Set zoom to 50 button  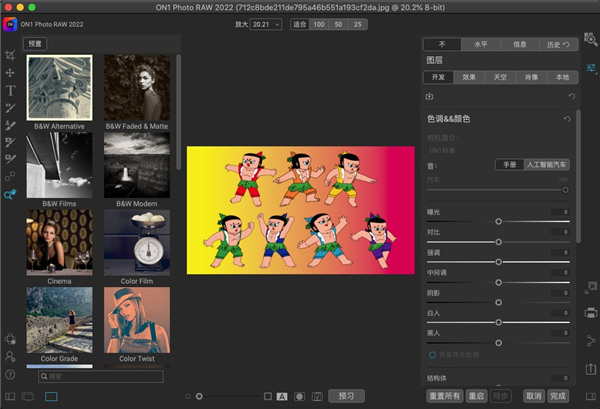click(x=338, y=24)
